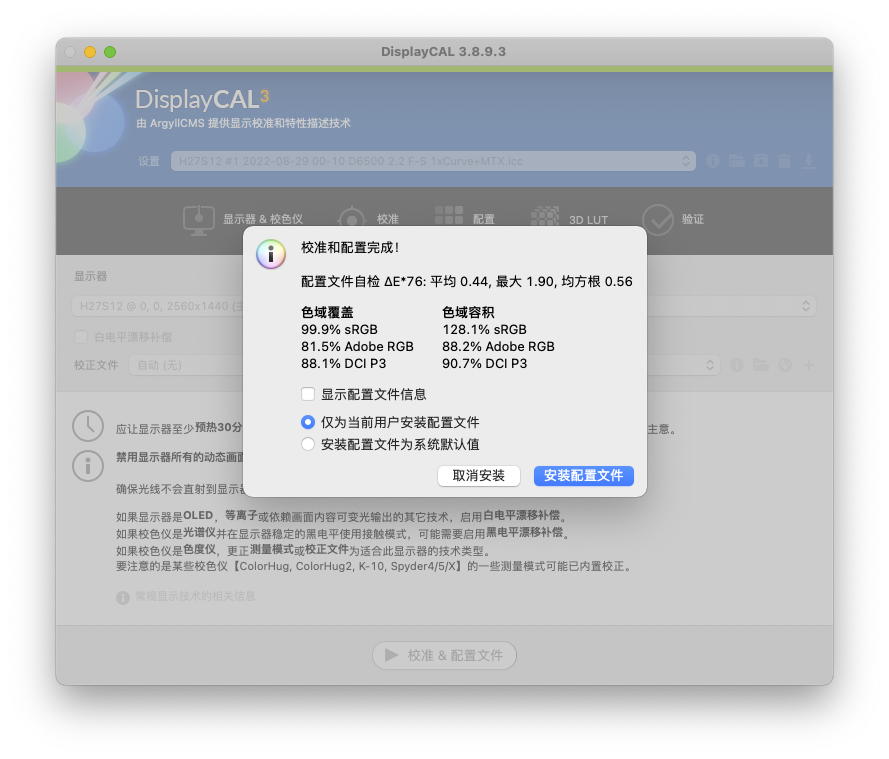Click the trash icon to delete current settings
This screenshot has width=889, height=759.
pos(785,159)
